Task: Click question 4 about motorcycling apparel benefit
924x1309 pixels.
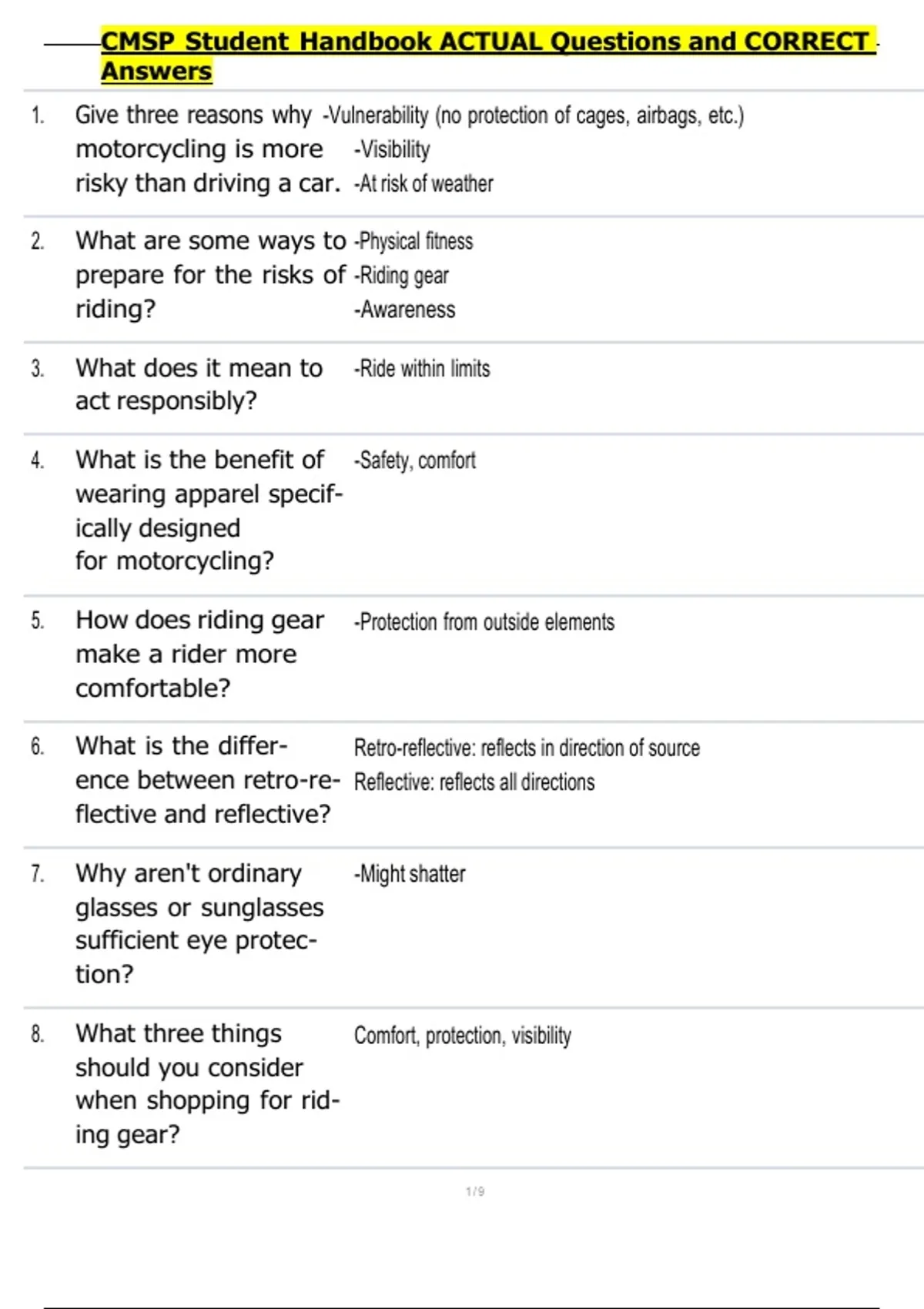Action: click(x=209, y=510)
